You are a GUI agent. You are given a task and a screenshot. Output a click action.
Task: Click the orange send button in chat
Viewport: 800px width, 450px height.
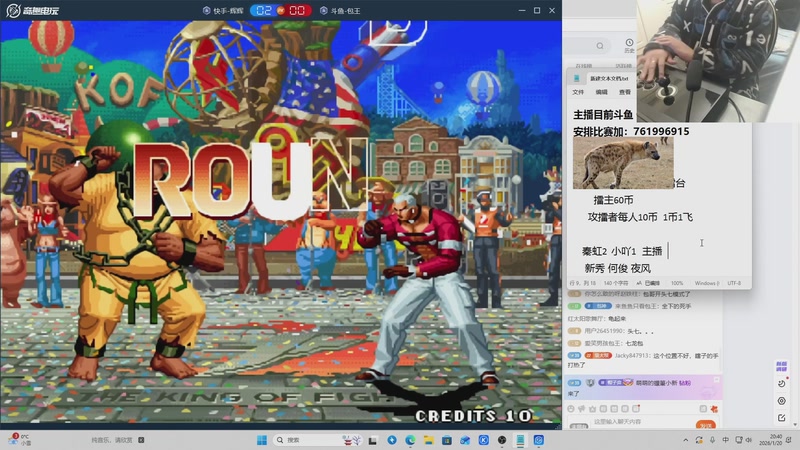point(706,425)
